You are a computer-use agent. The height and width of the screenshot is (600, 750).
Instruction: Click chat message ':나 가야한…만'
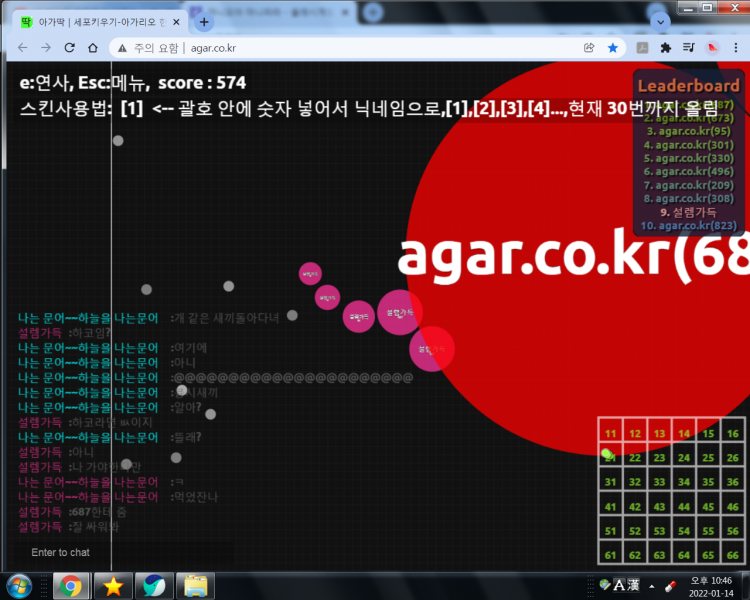point(104,467)
